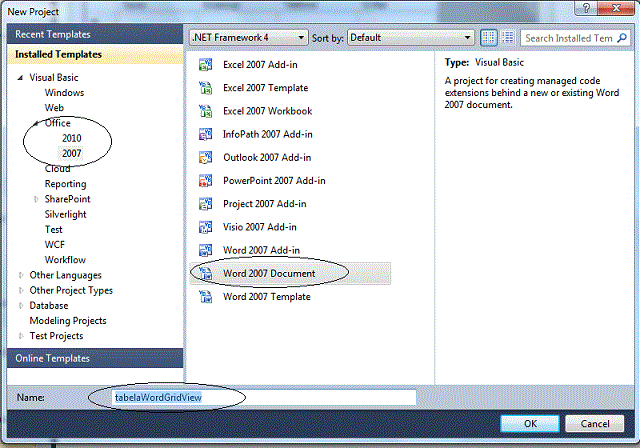Select the Cloud category
The width and height of the screenshot is (640, 448).
pyautogui.click(x=58, y=169)
